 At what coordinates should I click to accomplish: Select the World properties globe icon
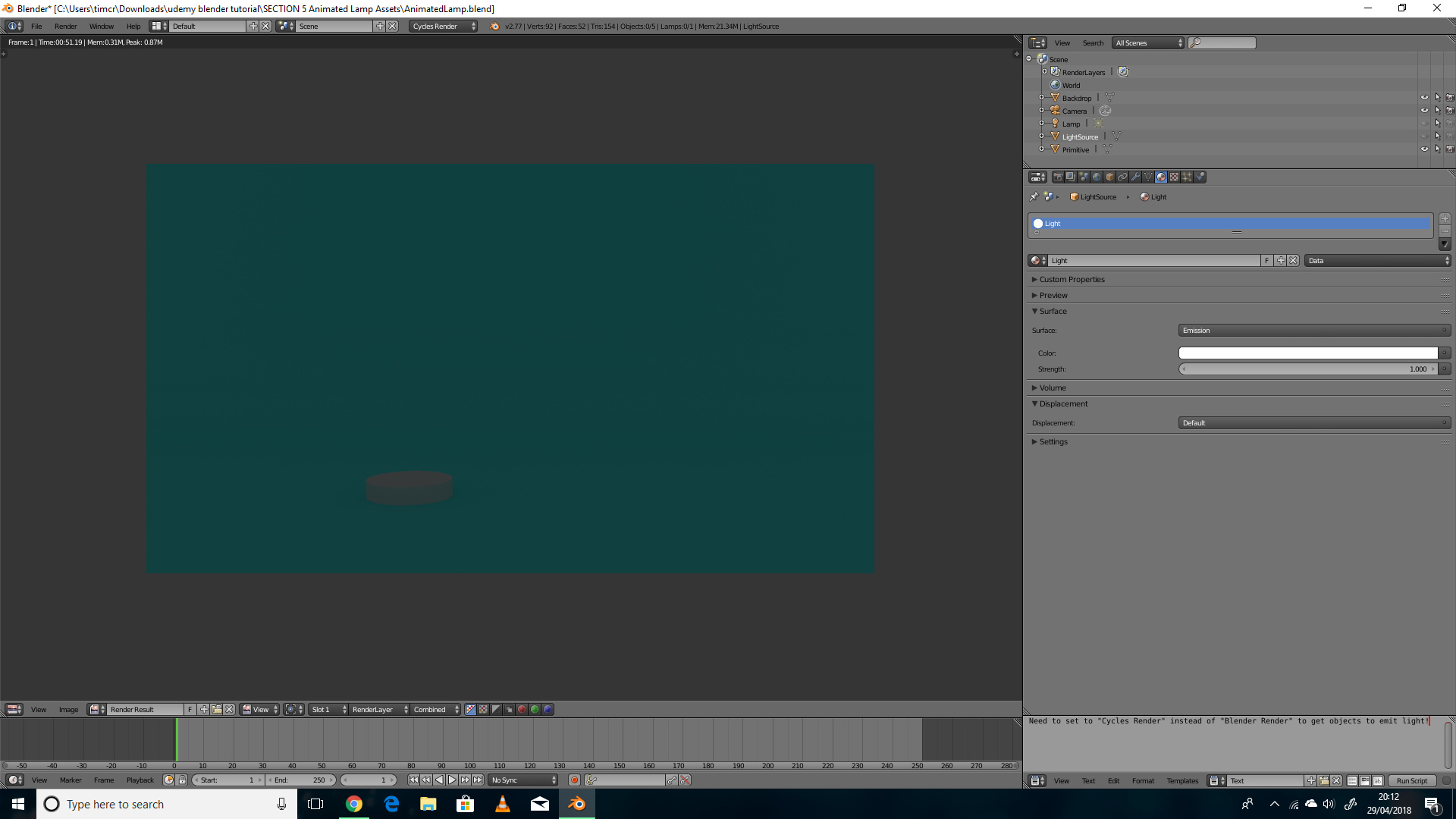click(1096, 177)
